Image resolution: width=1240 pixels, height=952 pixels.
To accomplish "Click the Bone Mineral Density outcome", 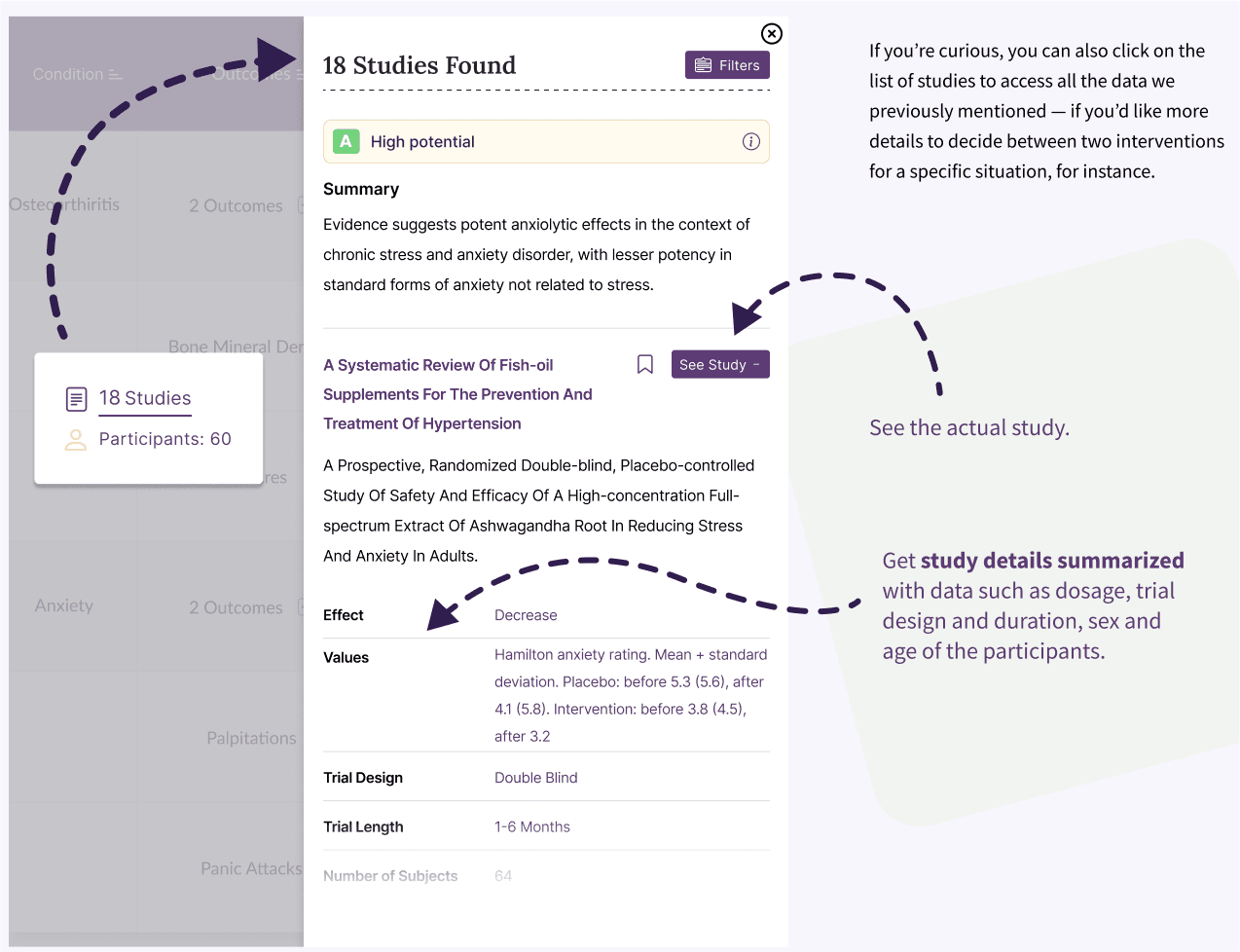I will 236,348.
